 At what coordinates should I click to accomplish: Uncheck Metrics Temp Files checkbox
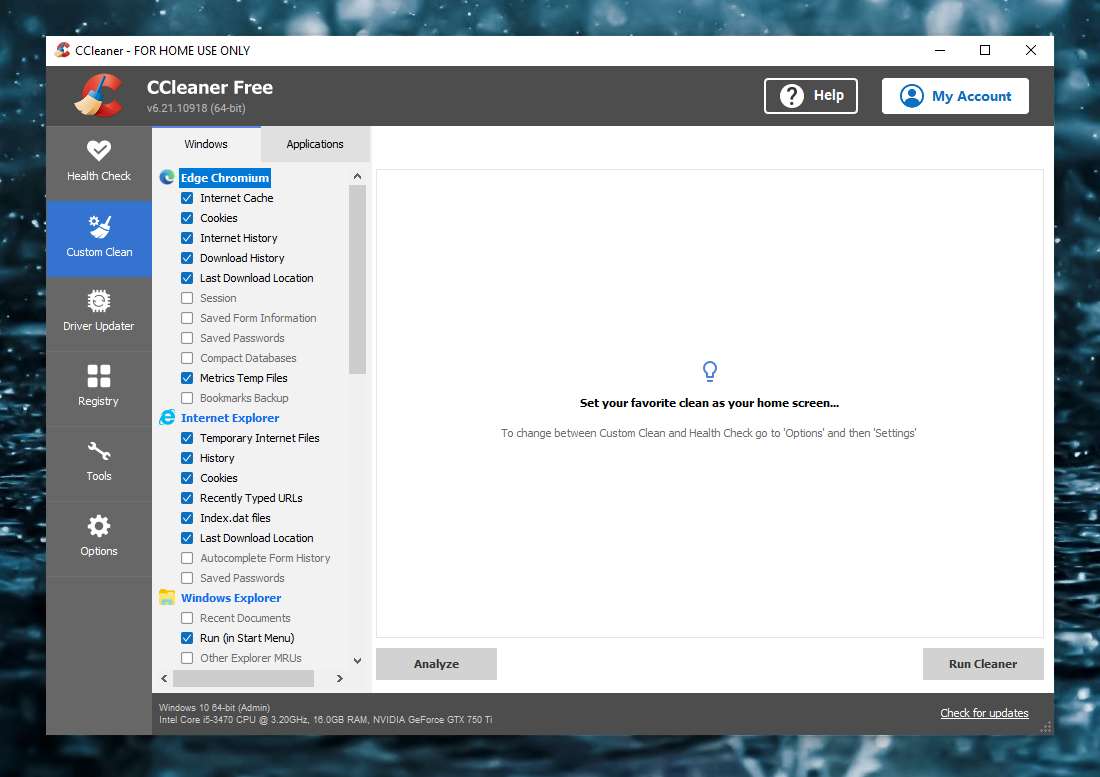point(187,378)
